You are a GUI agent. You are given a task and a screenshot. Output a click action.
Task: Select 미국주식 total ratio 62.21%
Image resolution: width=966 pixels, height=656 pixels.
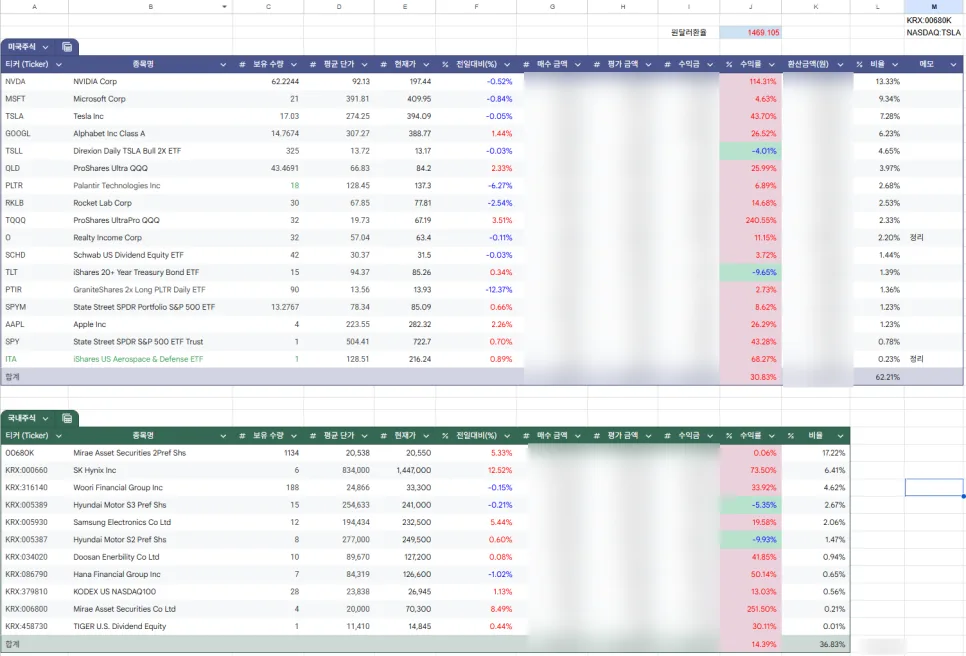[x=878, y=377]
